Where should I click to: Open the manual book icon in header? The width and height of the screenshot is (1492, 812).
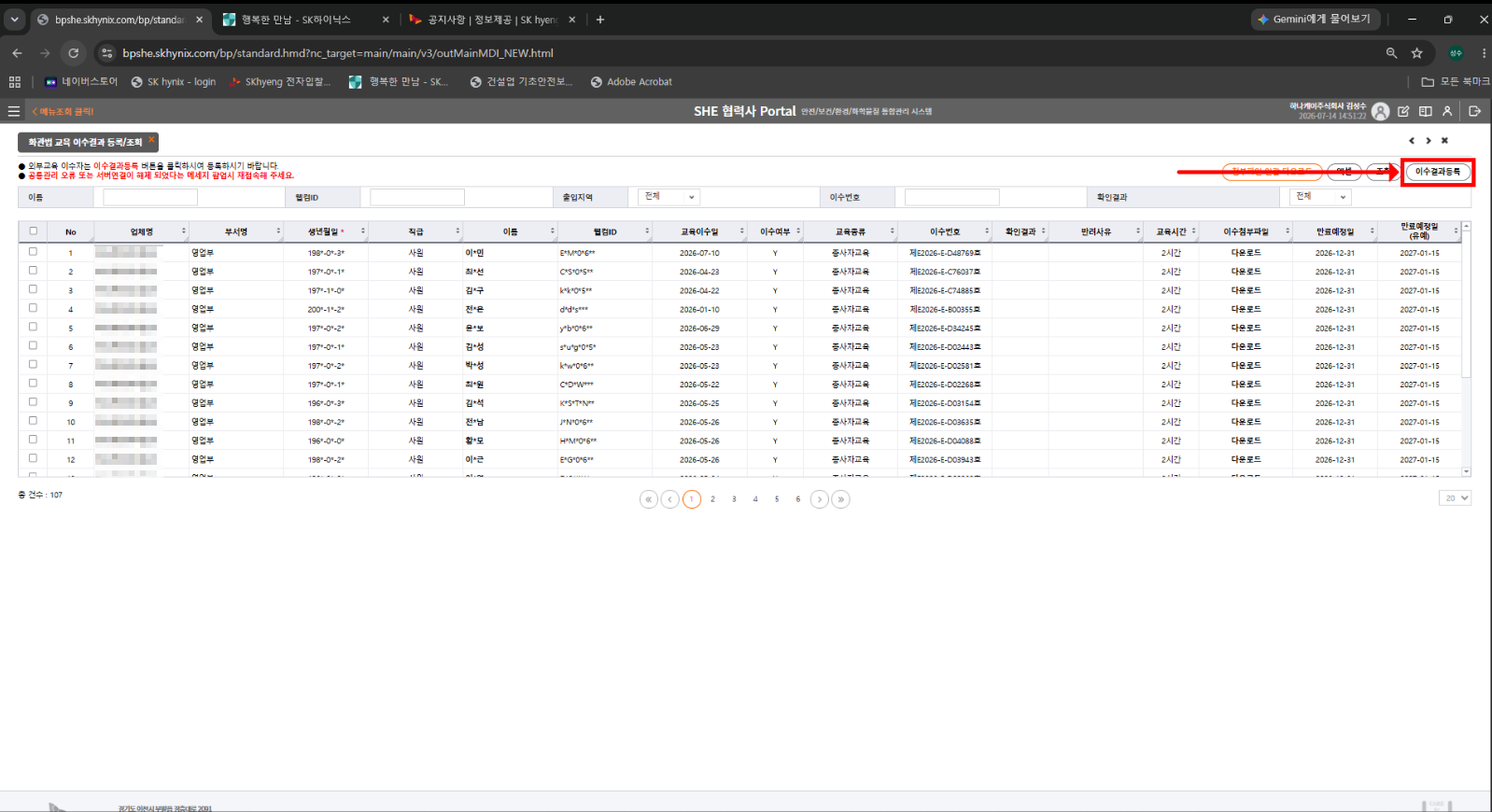[1426, 111]
